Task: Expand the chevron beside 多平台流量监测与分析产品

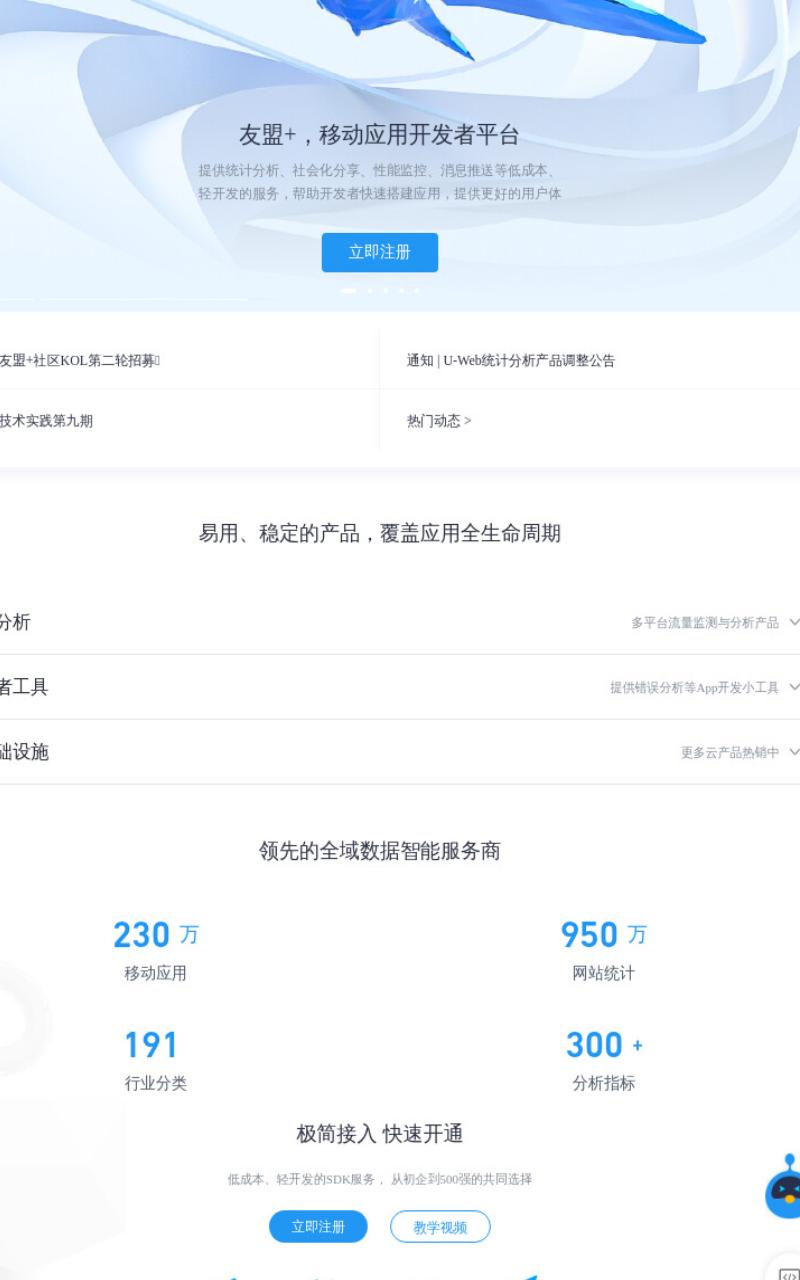Action: click(x=794, y=622)
